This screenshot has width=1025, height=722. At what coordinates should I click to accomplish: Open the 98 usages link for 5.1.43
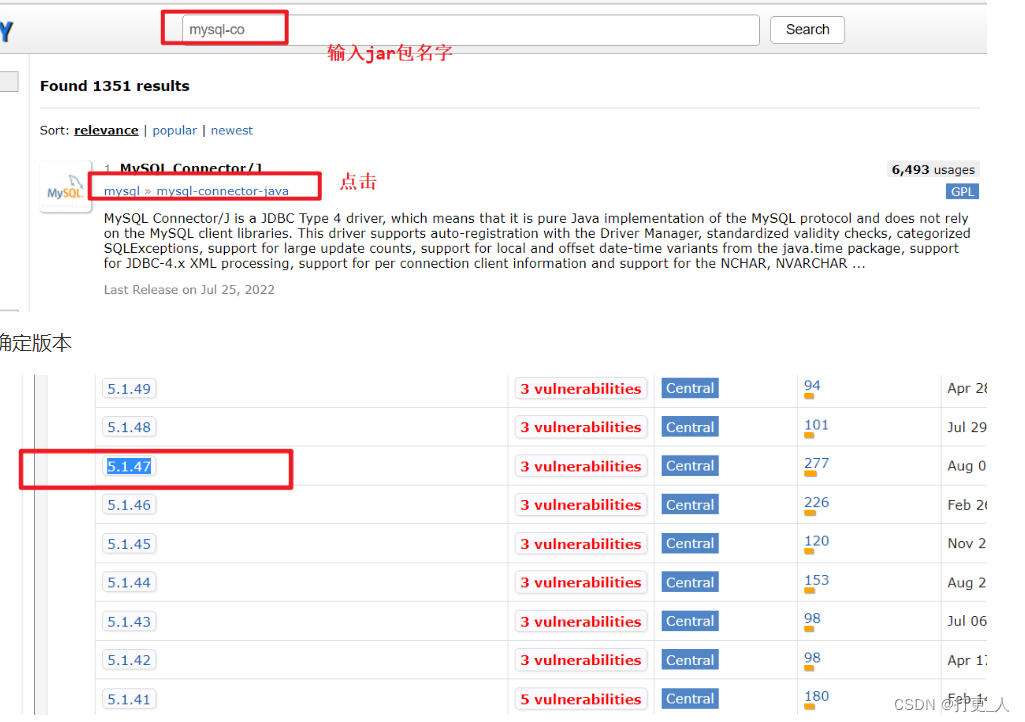point(812,619)
